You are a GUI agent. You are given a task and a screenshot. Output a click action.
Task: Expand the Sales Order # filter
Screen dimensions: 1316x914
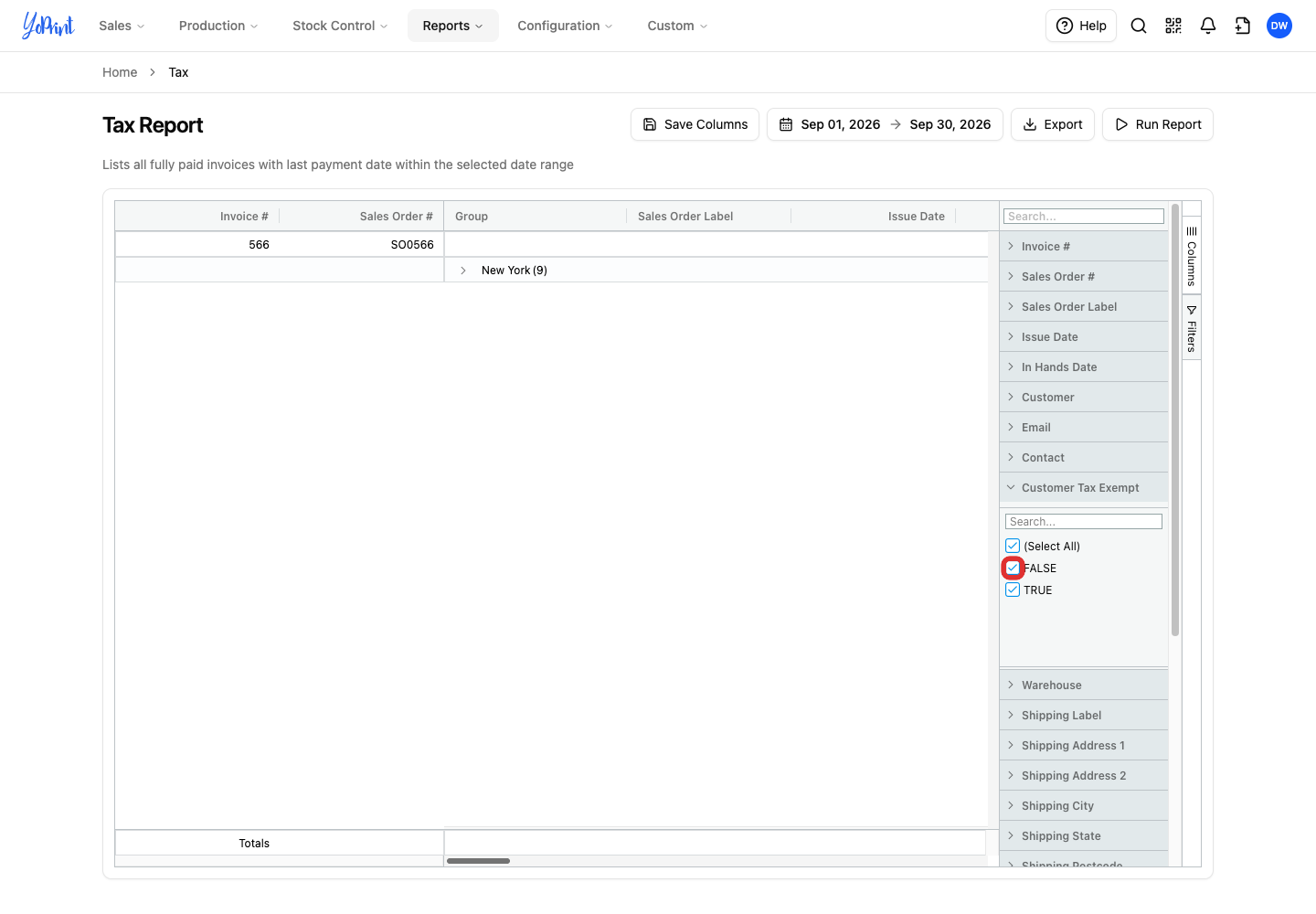[1084, 277]
